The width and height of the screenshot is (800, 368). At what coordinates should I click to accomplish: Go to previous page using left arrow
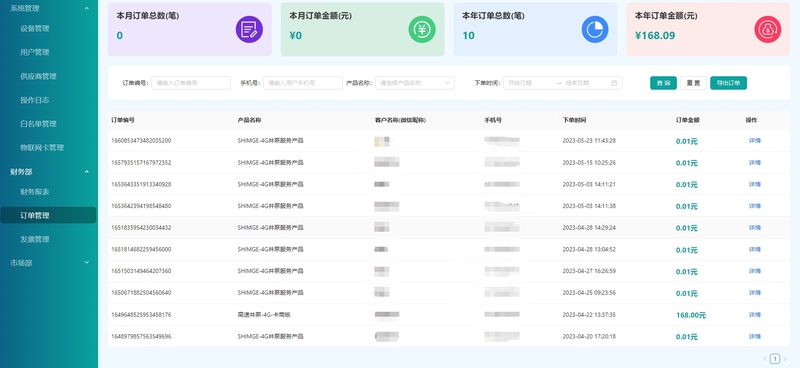[765, 359]
